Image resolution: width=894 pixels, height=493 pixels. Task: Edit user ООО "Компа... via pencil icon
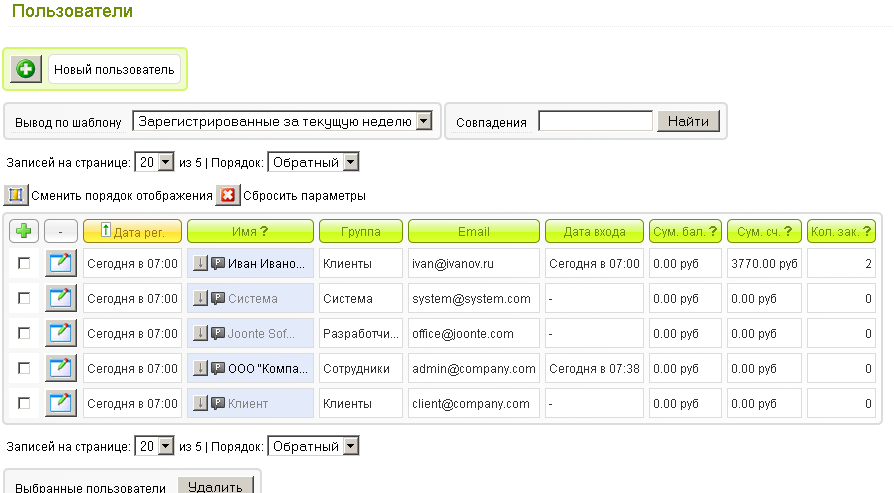pyautogui.click(x=61, y=368)
